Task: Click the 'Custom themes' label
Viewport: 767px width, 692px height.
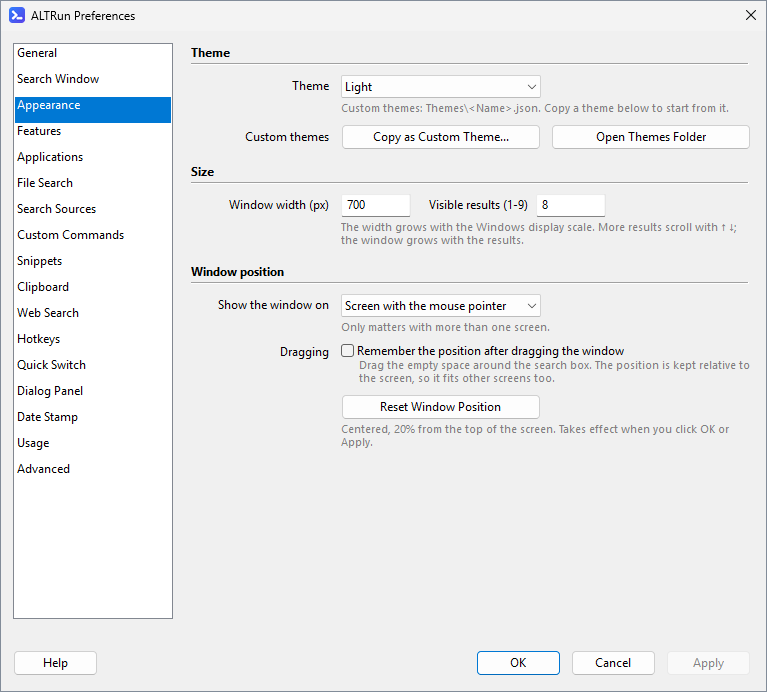Action: [287, 137]
